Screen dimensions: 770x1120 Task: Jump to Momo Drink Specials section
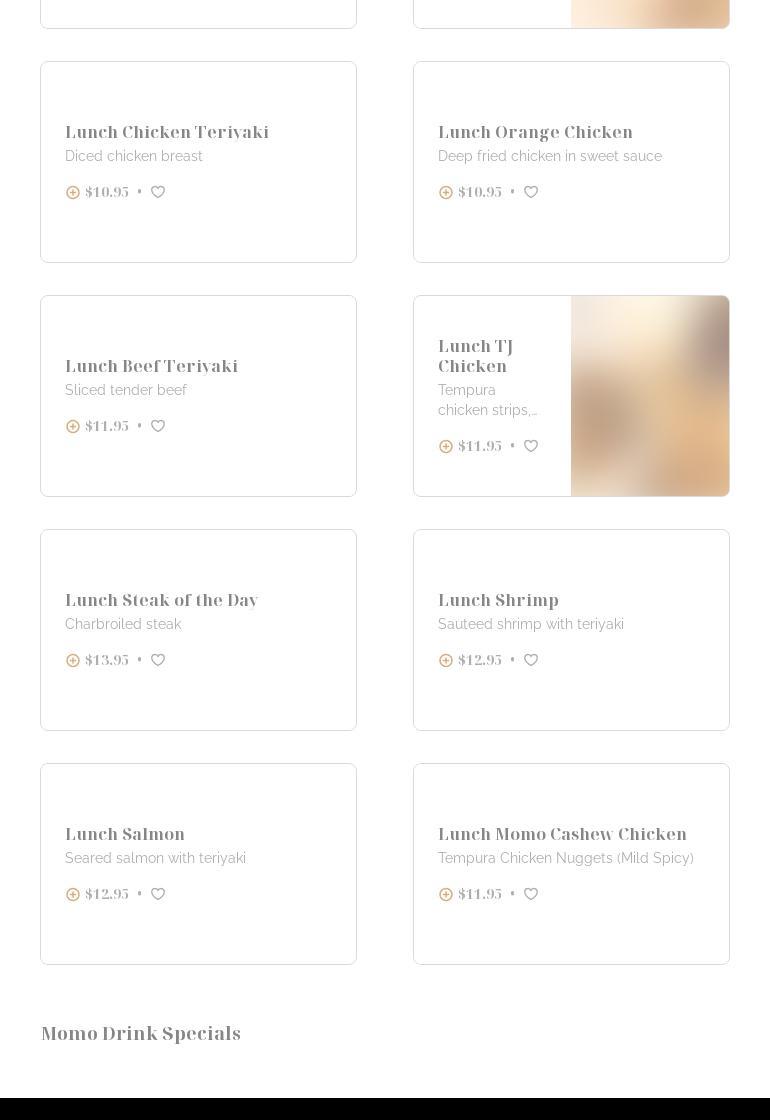tap(141, 1033)
